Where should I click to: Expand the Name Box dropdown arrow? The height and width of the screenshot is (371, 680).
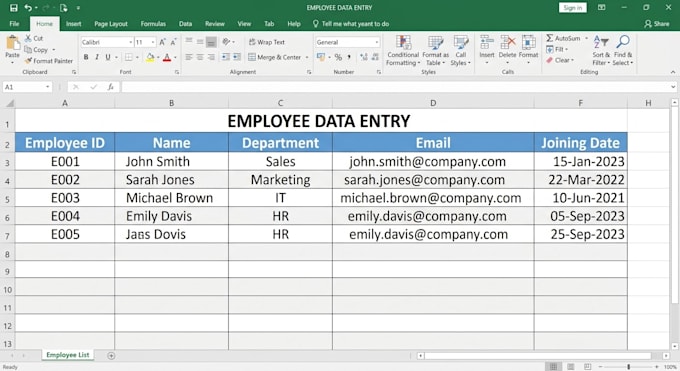[x=47, y=87]
